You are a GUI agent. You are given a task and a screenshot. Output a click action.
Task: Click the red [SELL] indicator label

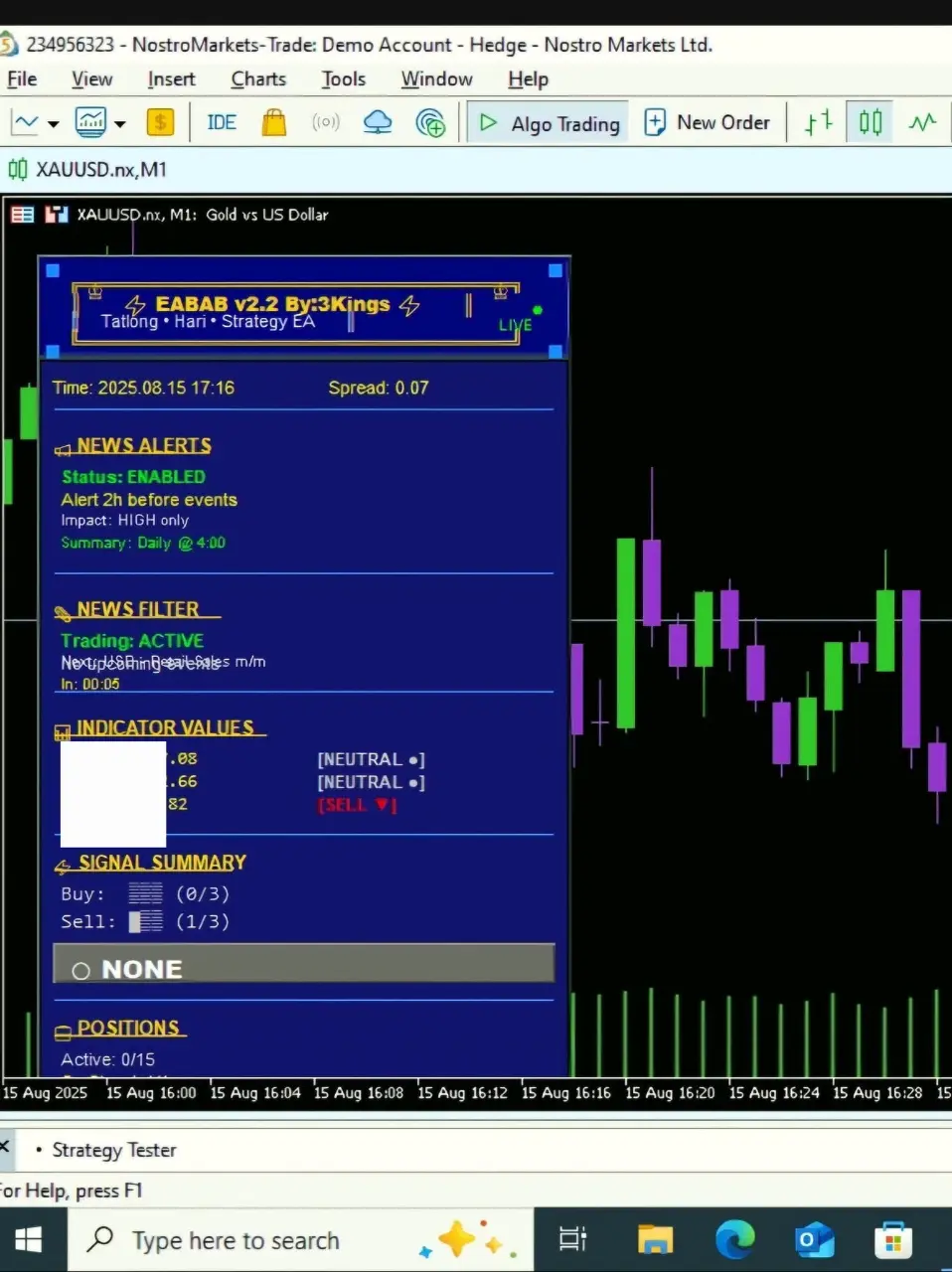(x=357, y=805)
